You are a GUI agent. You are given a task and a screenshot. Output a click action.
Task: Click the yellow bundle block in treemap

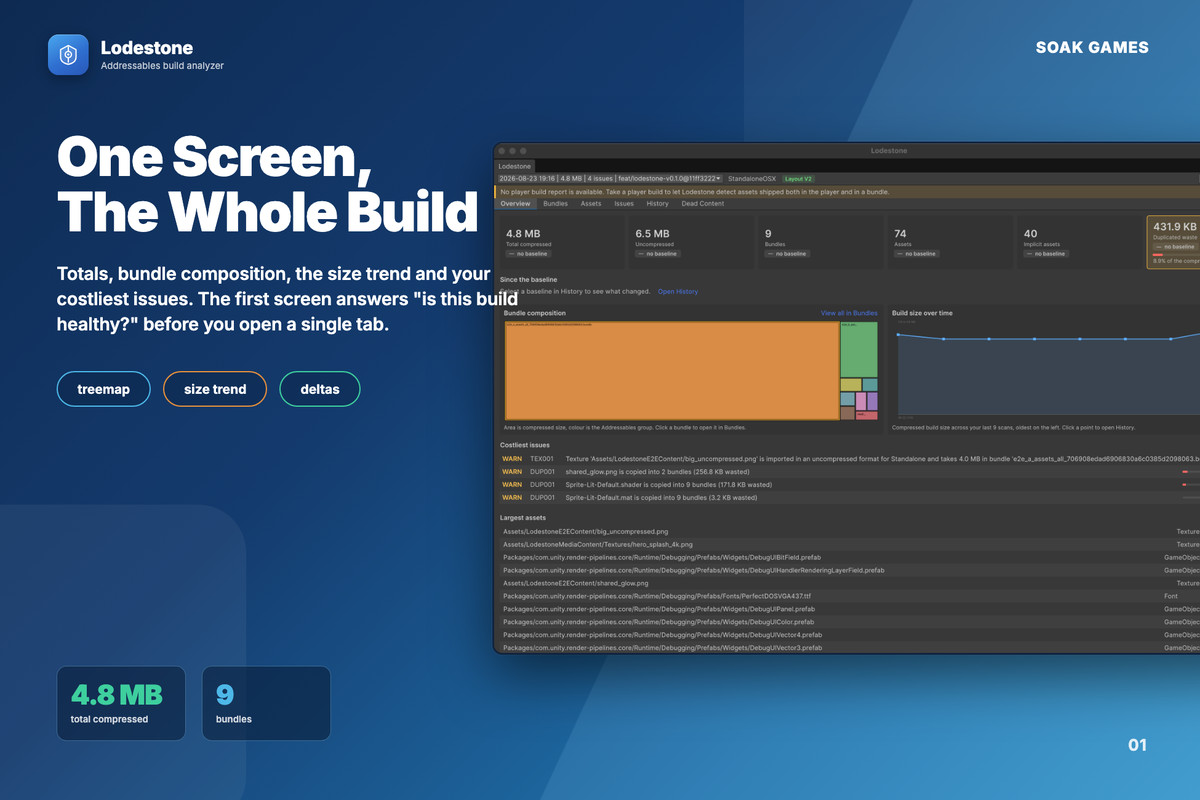click(850, 384)
